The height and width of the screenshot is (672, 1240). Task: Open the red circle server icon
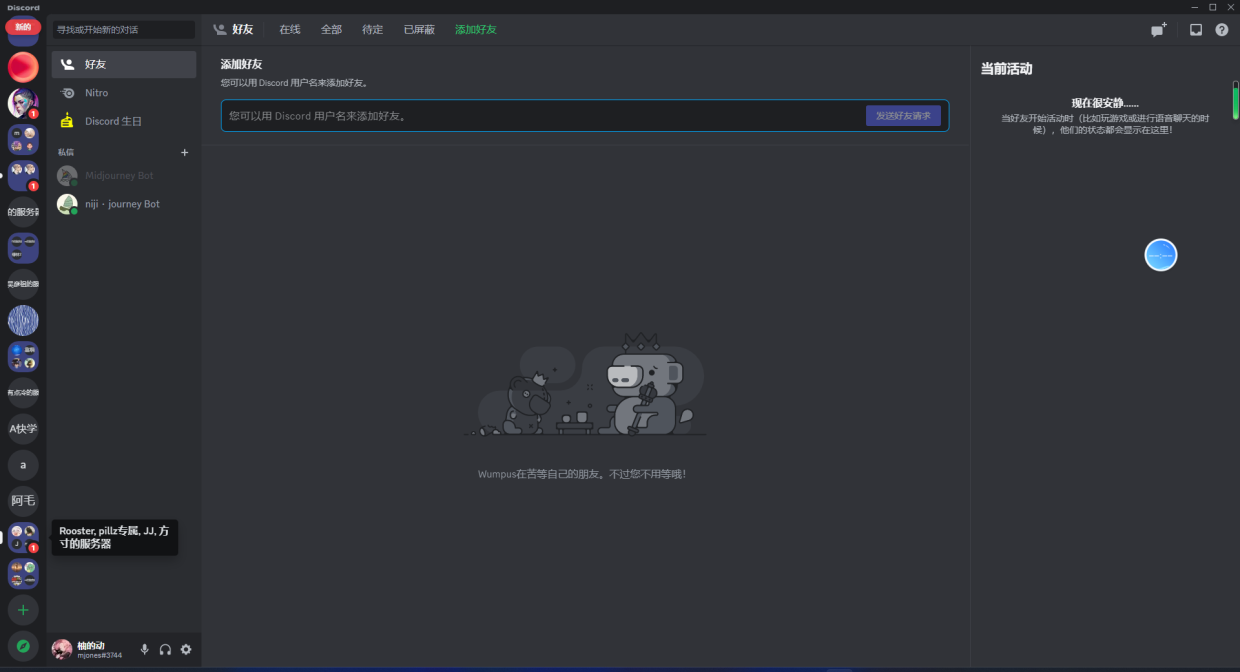click(x=23, y=67)
